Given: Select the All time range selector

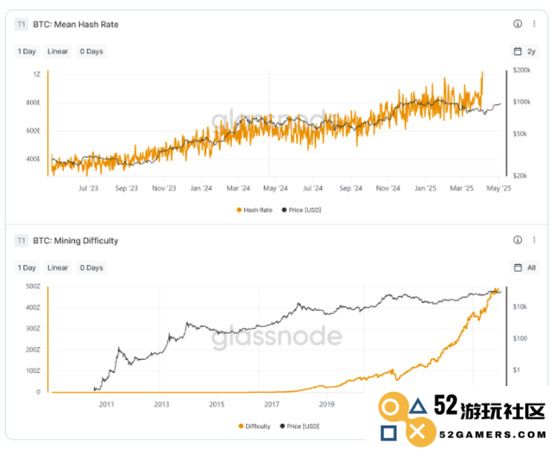Looking at the screenshot, I should tap(531, 268).
